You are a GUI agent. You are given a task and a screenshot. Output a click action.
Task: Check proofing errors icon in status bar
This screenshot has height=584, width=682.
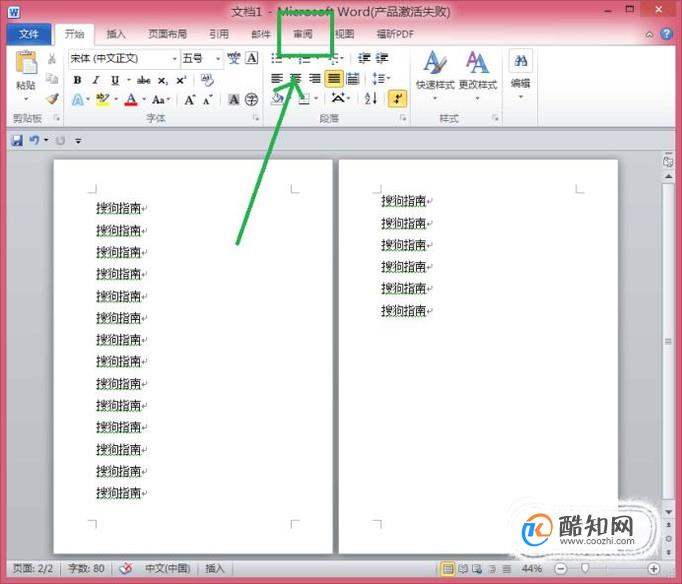point(126,568)
